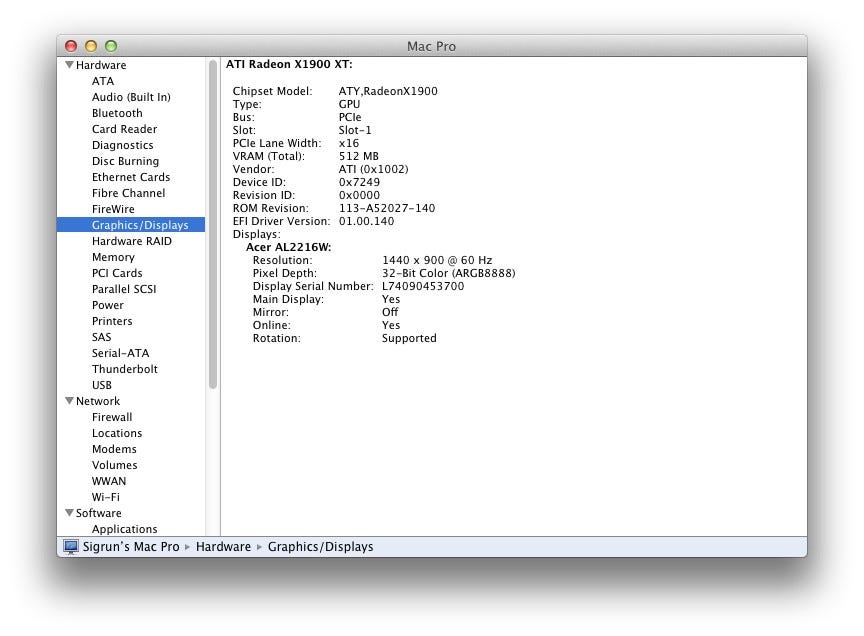Click the green zoom window button
Viewport: 864px width, 636px height.
pos(111,46)
